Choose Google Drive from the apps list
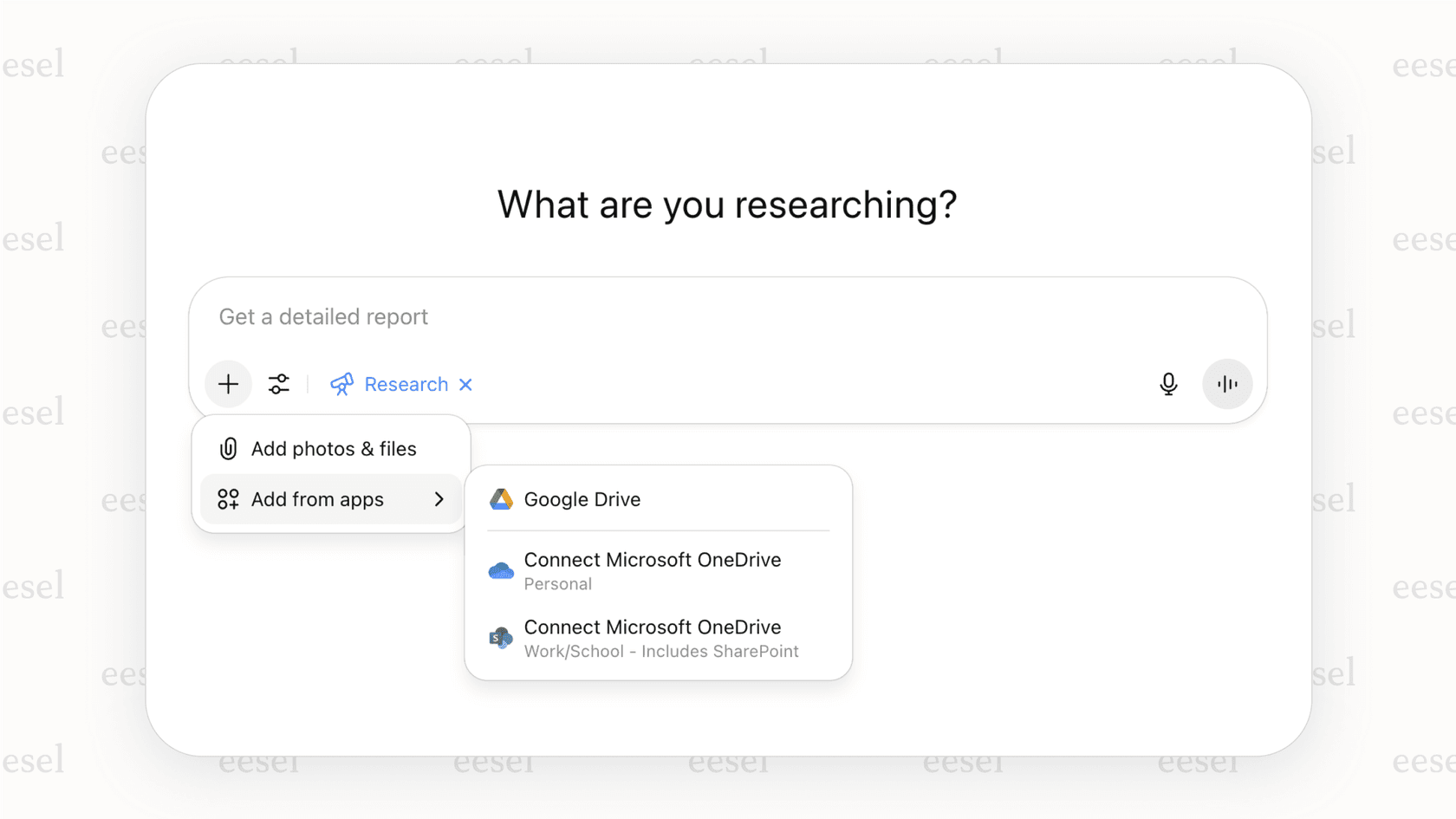 pyautogui.click(x=582, y=499)
